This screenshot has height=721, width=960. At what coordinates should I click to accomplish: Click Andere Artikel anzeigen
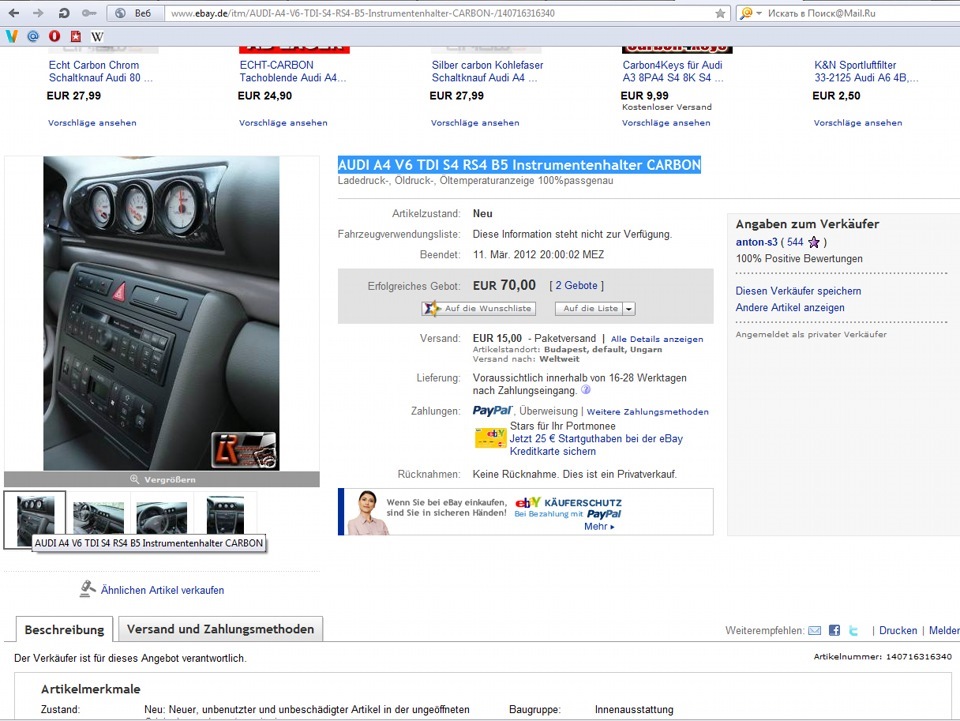(x=790, y=307)
